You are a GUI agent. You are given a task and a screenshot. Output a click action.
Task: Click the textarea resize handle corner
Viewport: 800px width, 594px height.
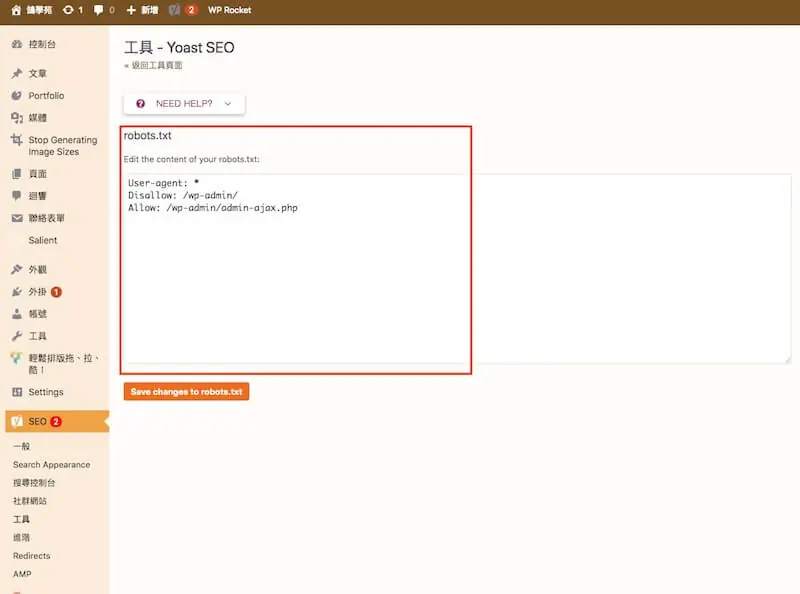pyautogui.click(x=788, y=360)
